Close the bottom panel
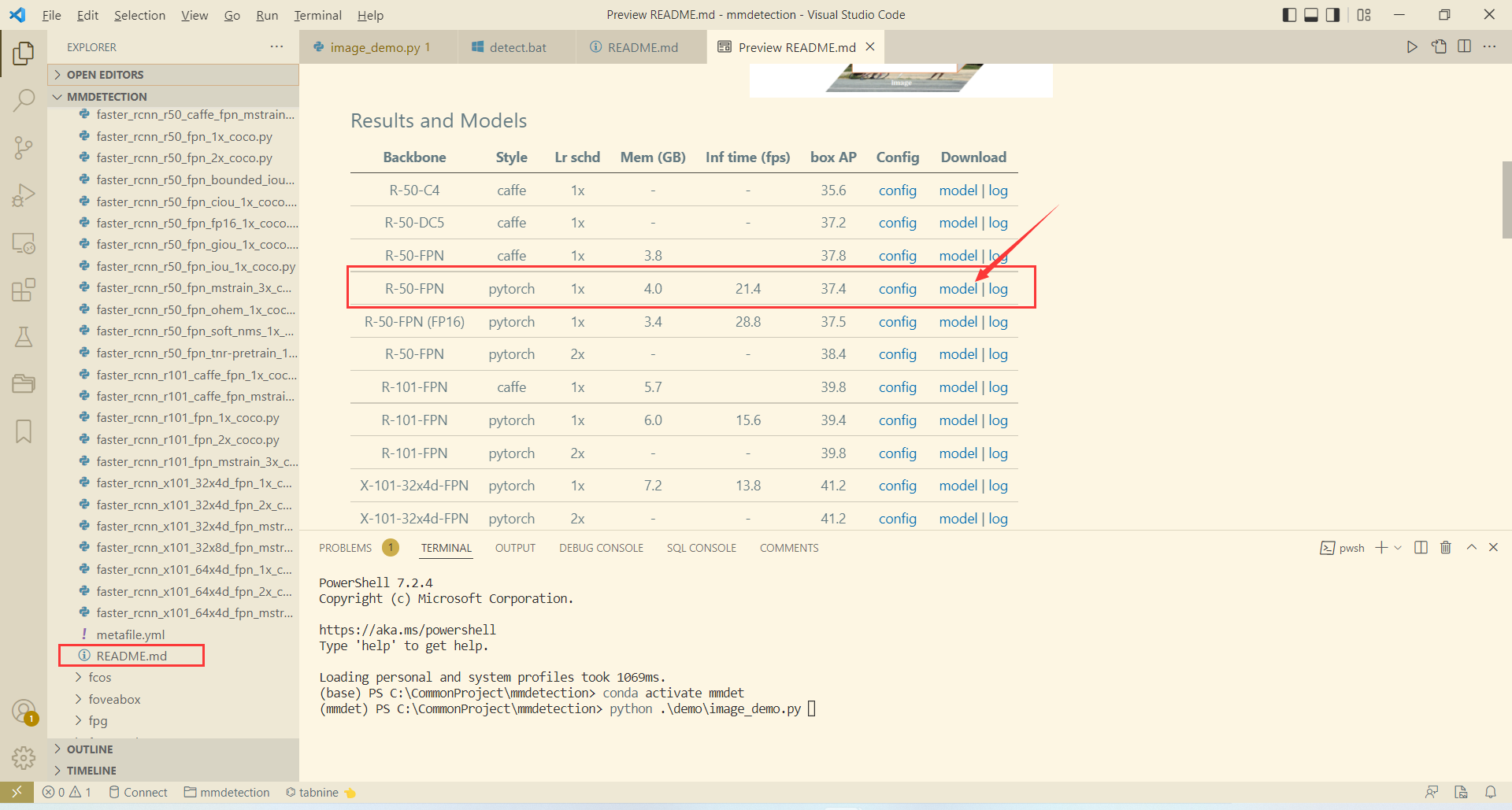The width and height of the screenshot is (1512, 810). pos(1493,547)
